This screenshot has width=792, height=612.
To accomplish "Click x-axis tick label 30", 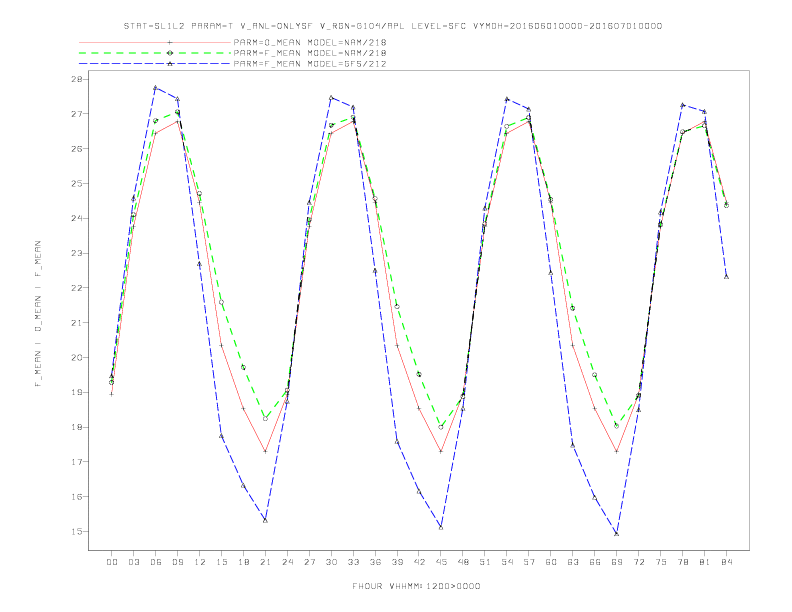I will 331,562.
